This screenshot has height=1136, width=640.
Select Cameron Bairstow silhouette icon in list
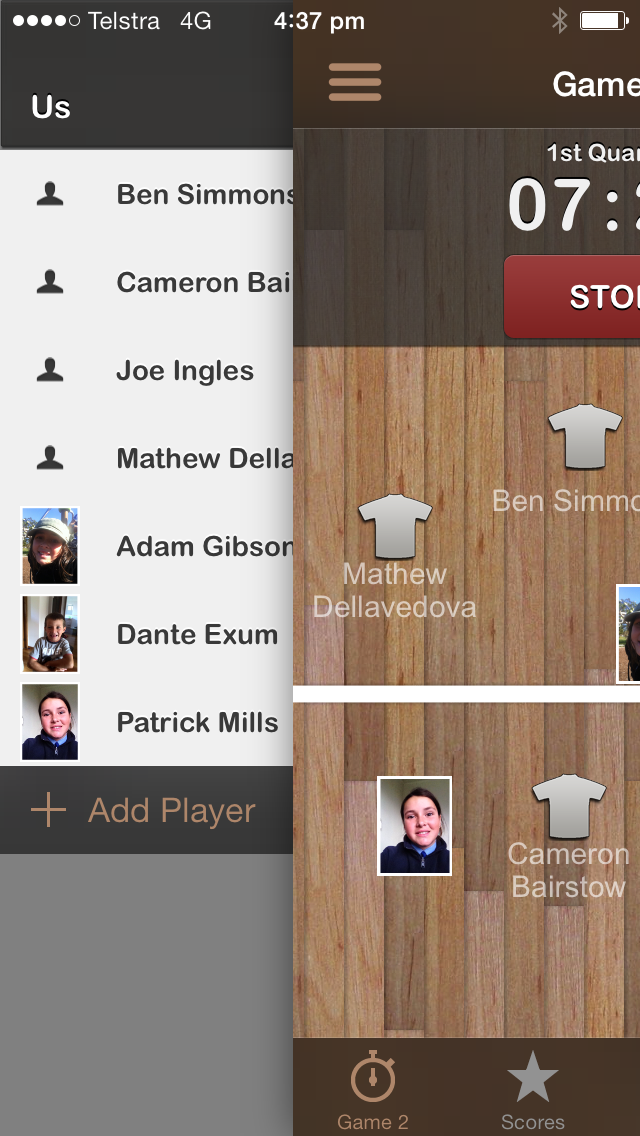pyautogui.click(x=50, y=282)
